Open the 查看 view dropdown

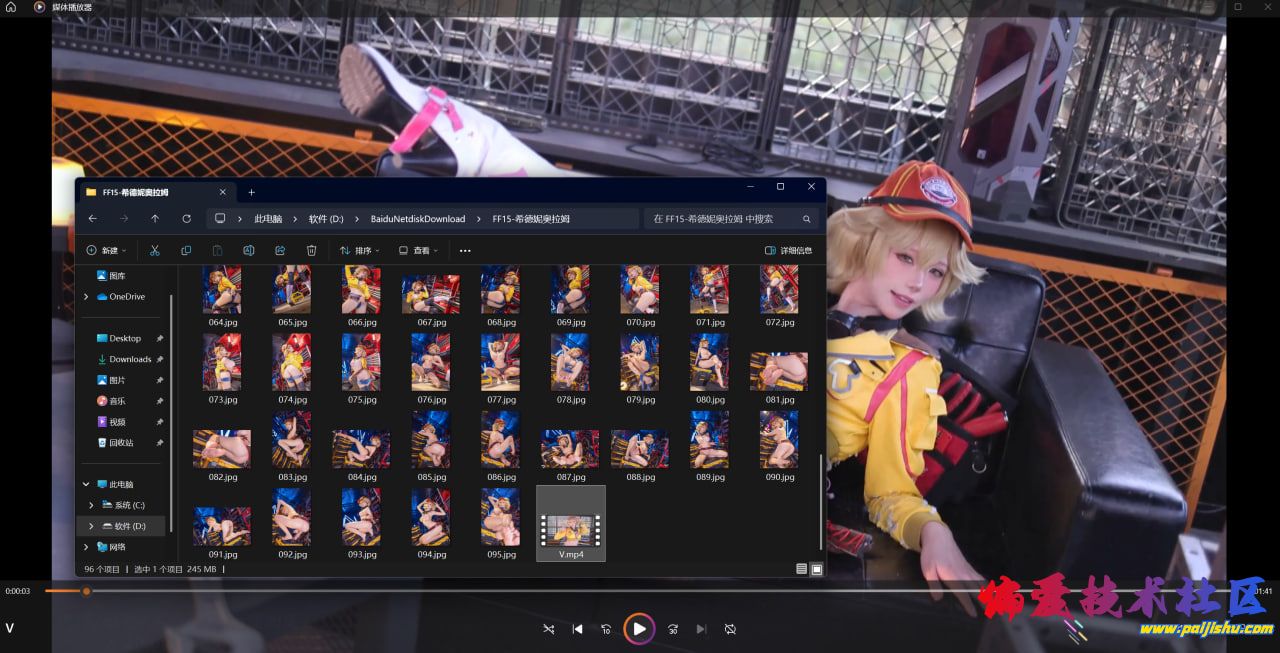point(418,250)
